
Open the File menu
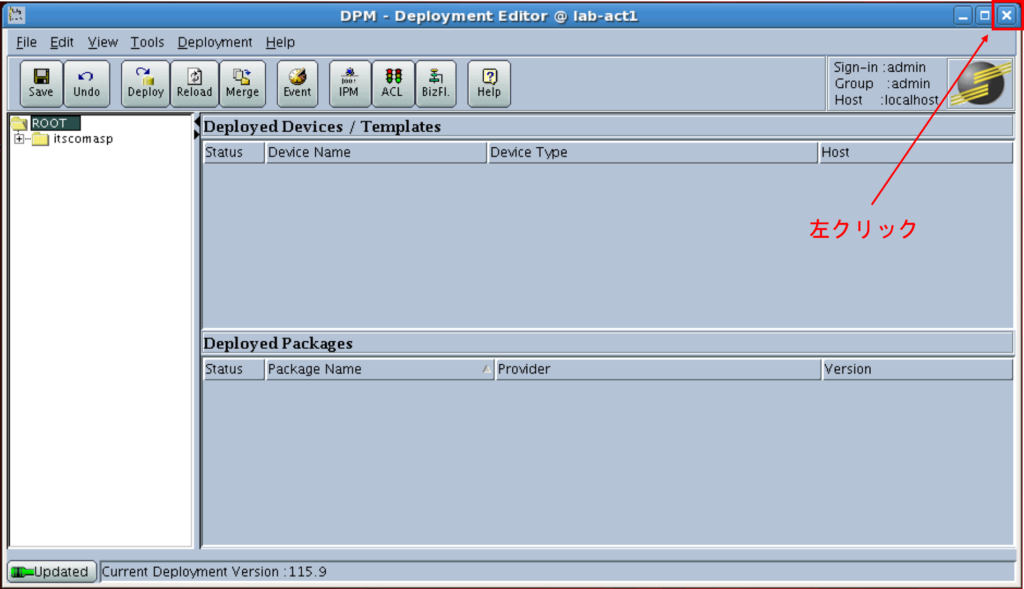point(26,42)
